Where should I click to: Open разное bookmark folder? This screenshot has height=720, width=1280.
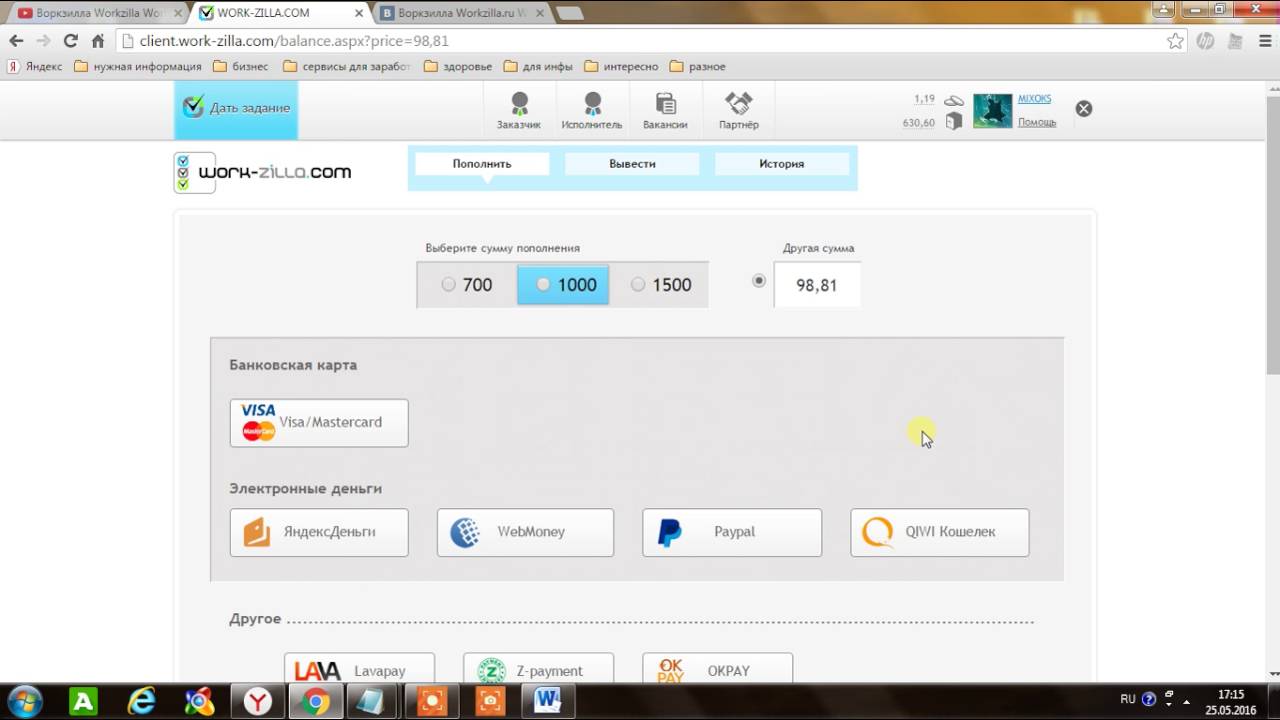tap(697, 67)
